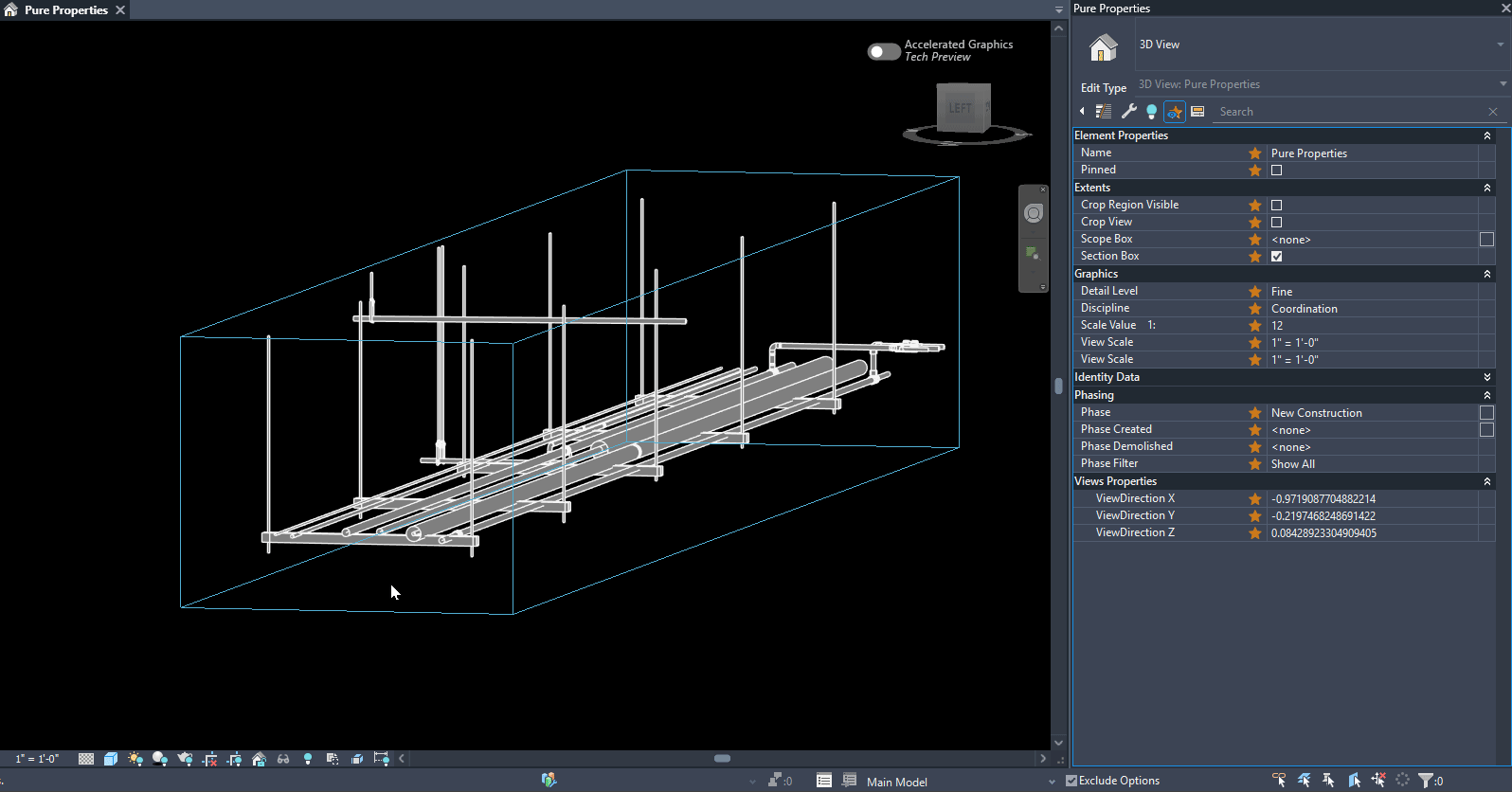Open the rendering dialog teapot icon
Viewport: 1512px width, 792px height.
coord(185,759)
